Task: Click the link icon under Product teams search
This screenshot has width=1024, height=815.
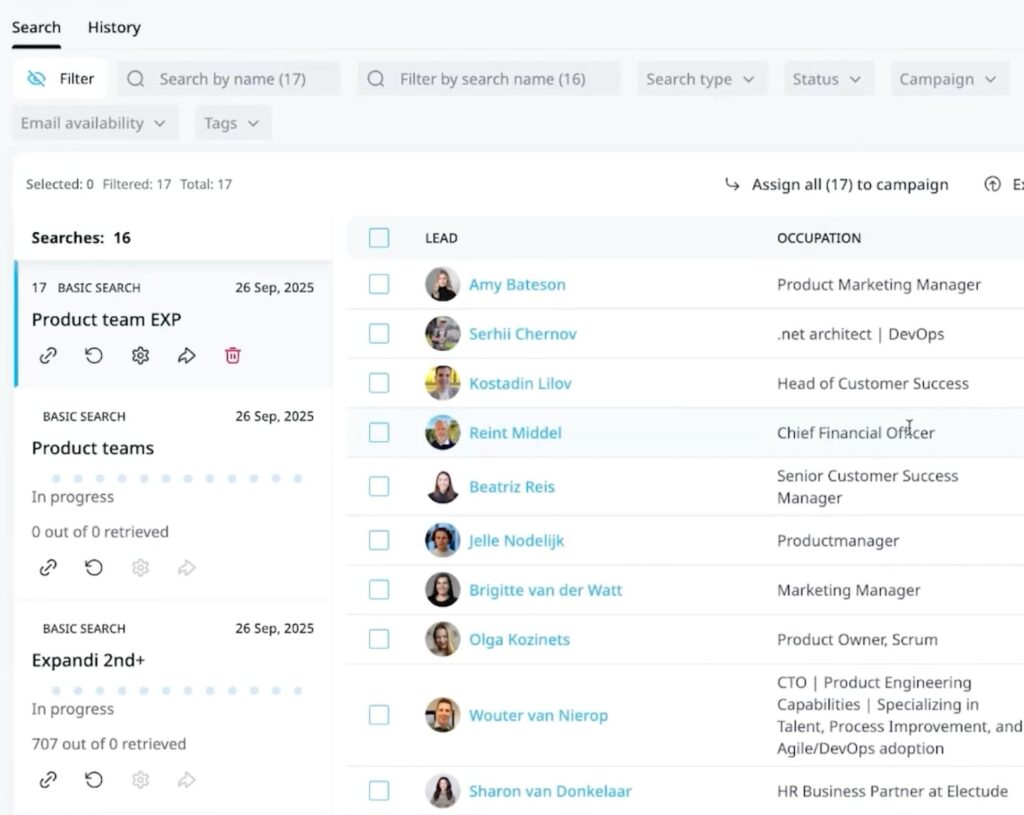Action: click(48, 568)
